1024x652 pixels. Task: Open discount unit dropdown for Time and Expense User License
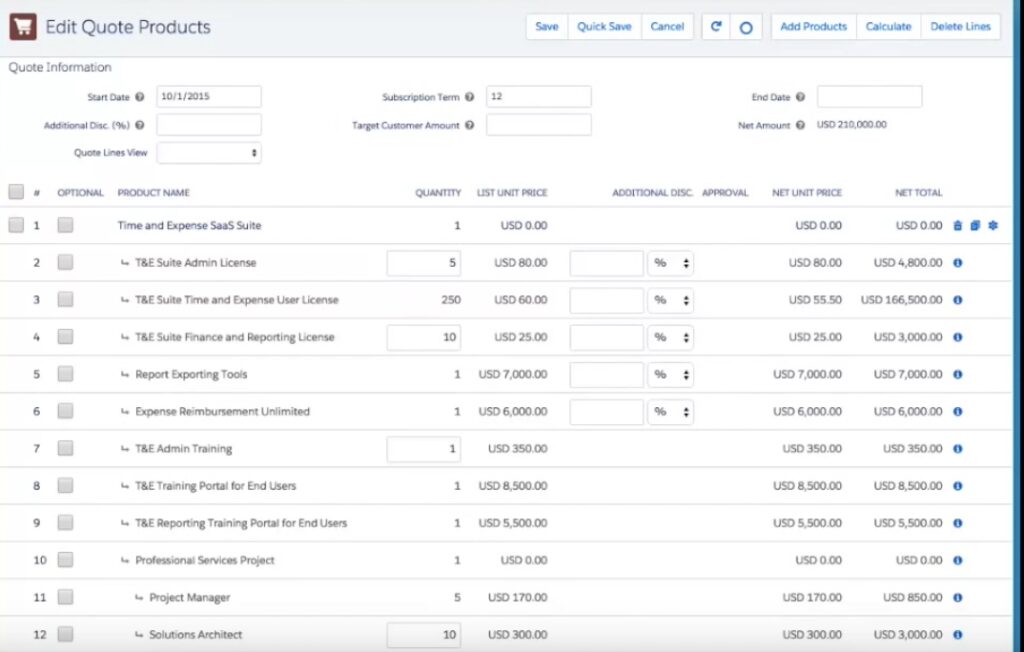tap(671, 301)
